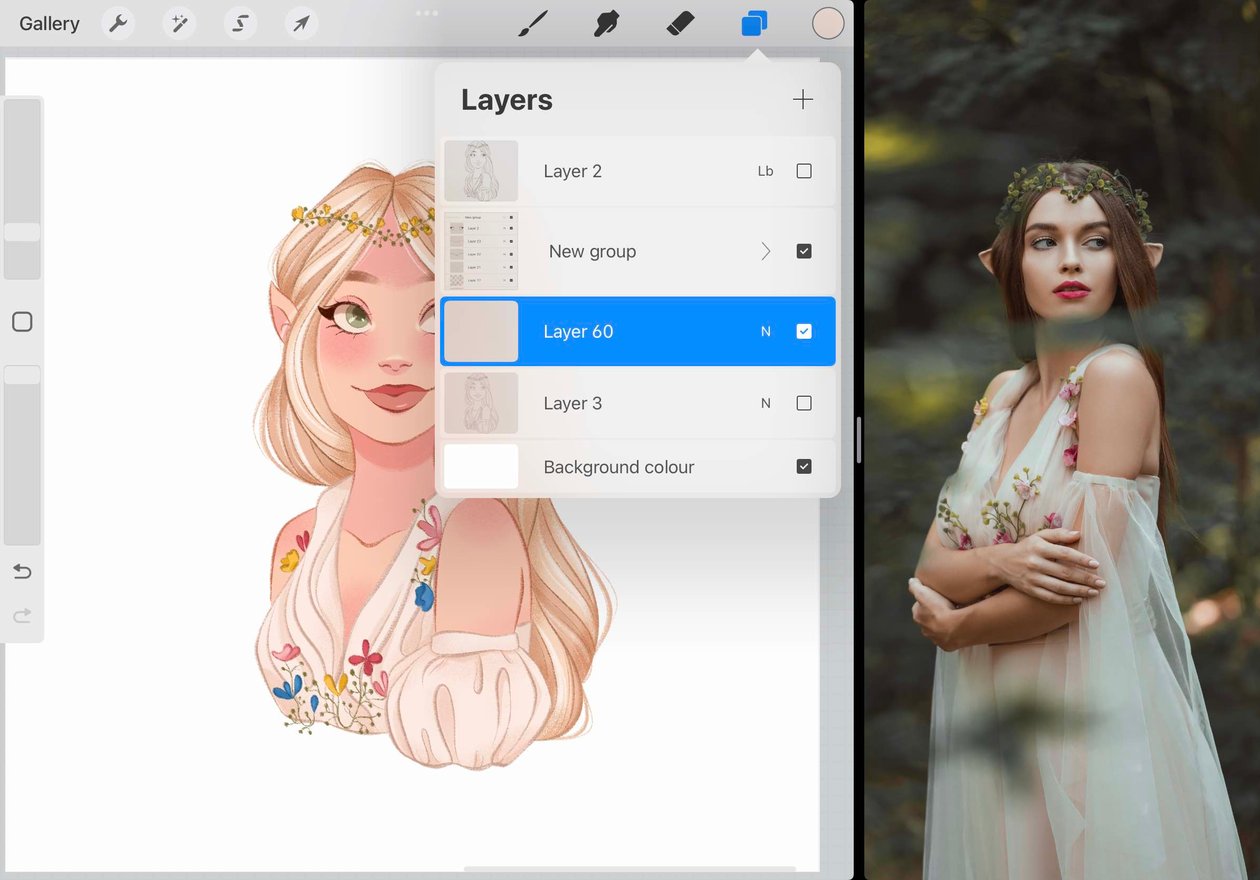Hide Layer 60 using its checkbox

click(804, 331)
